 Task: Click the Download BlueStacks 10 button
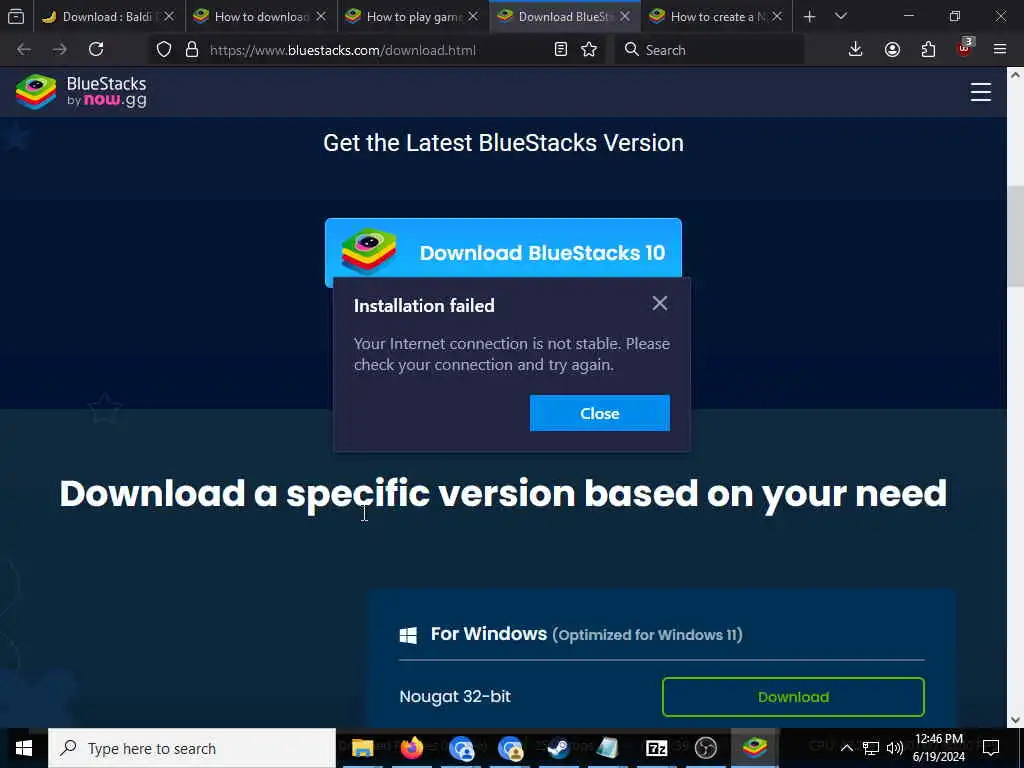tap(503, 252)
